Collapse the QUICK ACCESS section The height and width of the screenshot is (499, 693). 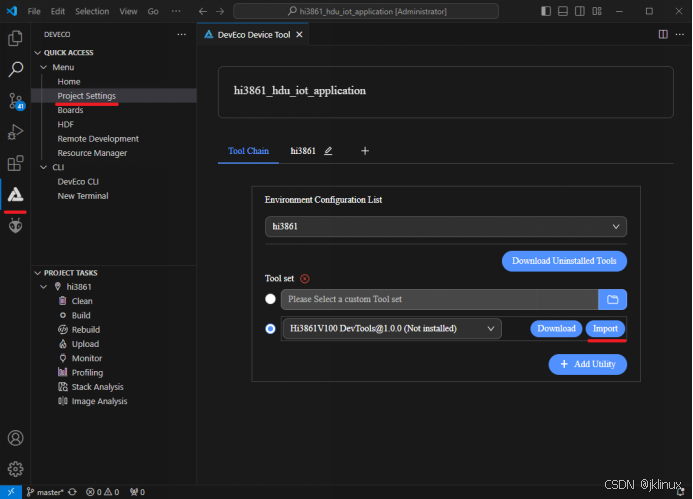pos(38,53)
